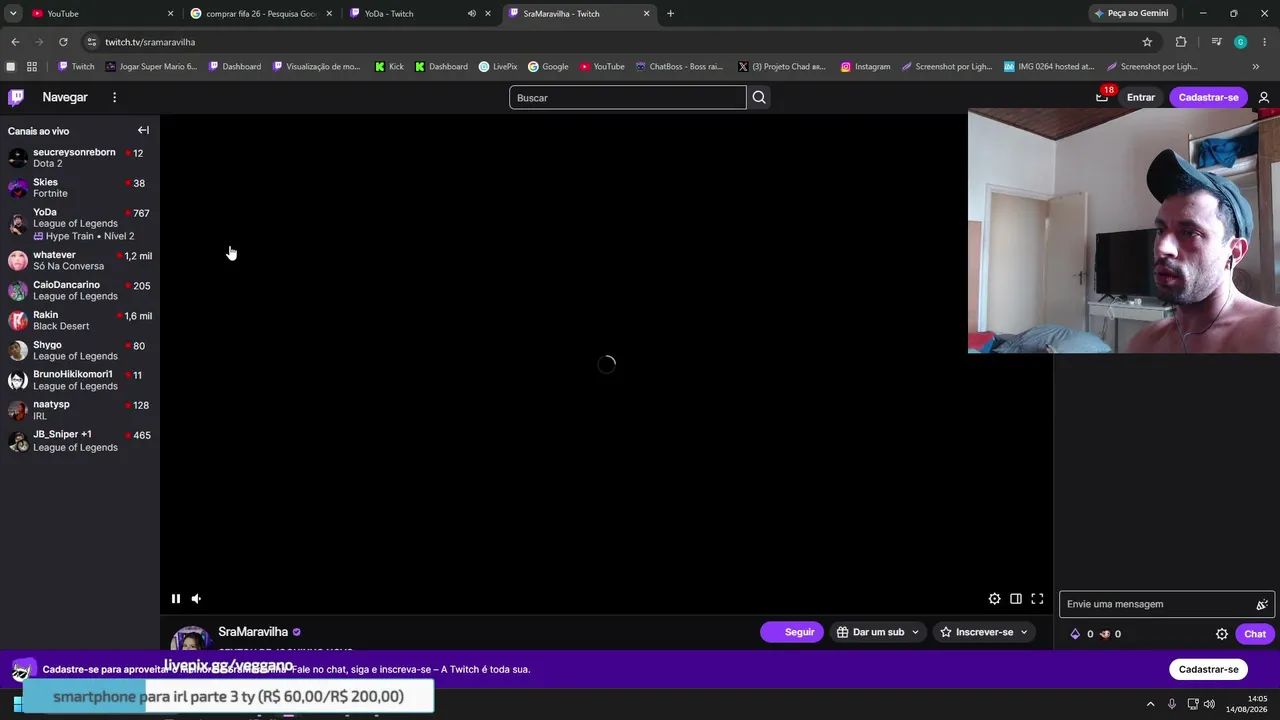Show the hidden bookmarks overflow chevron

1256,67
